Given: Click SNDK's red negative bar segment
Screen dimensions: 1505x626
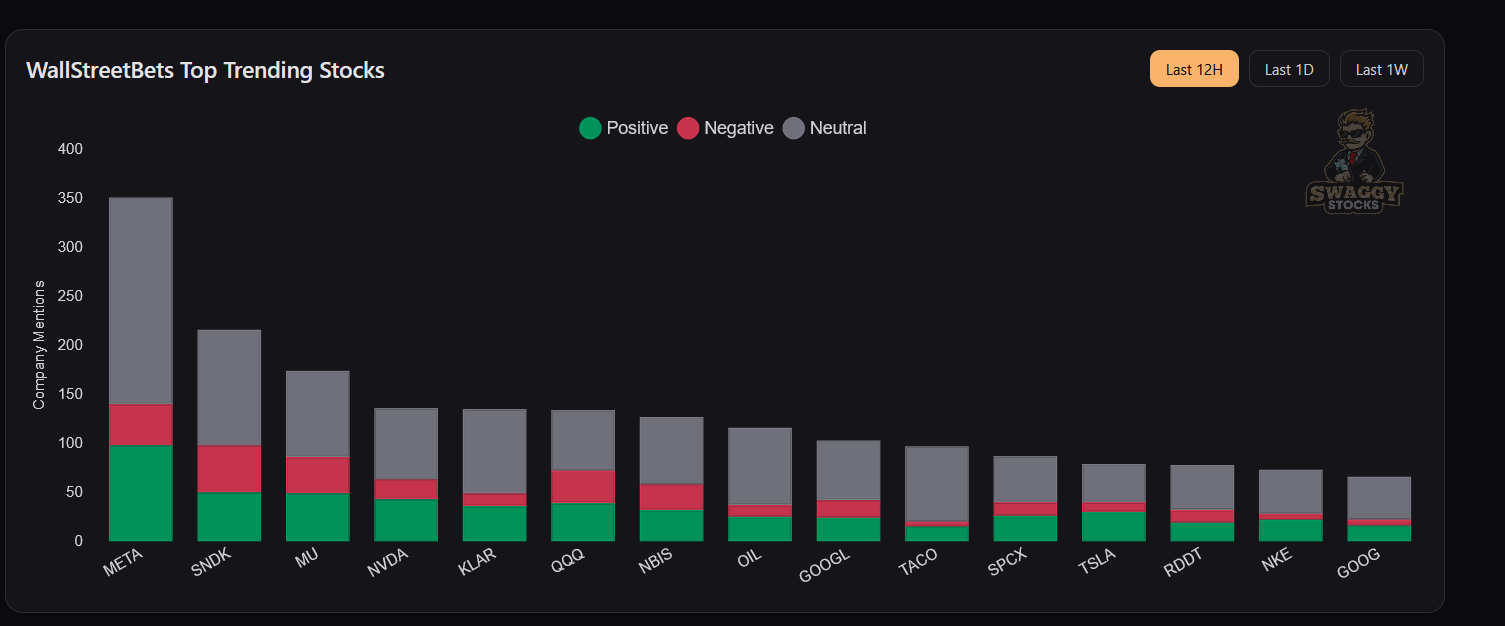Looking at the screenshot, I should (229, 469).
